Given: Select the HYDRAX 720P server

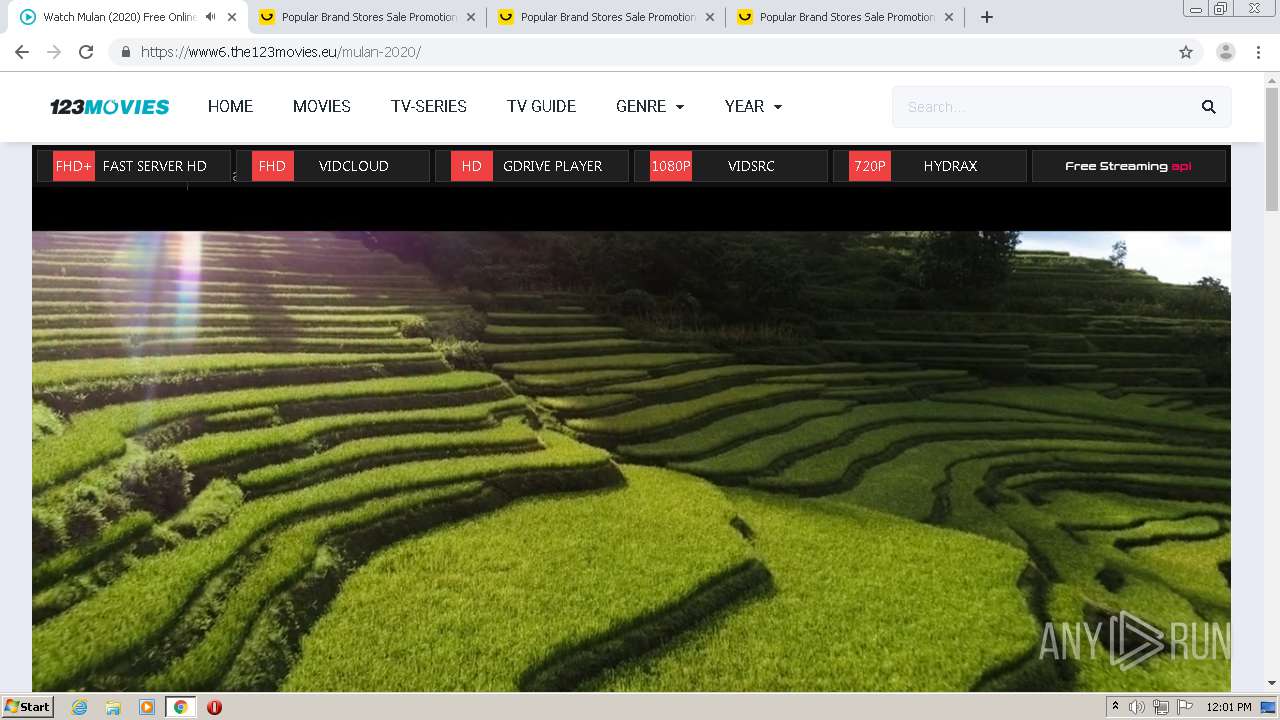Looking at the screenshot, I should [x=930, y=166].
